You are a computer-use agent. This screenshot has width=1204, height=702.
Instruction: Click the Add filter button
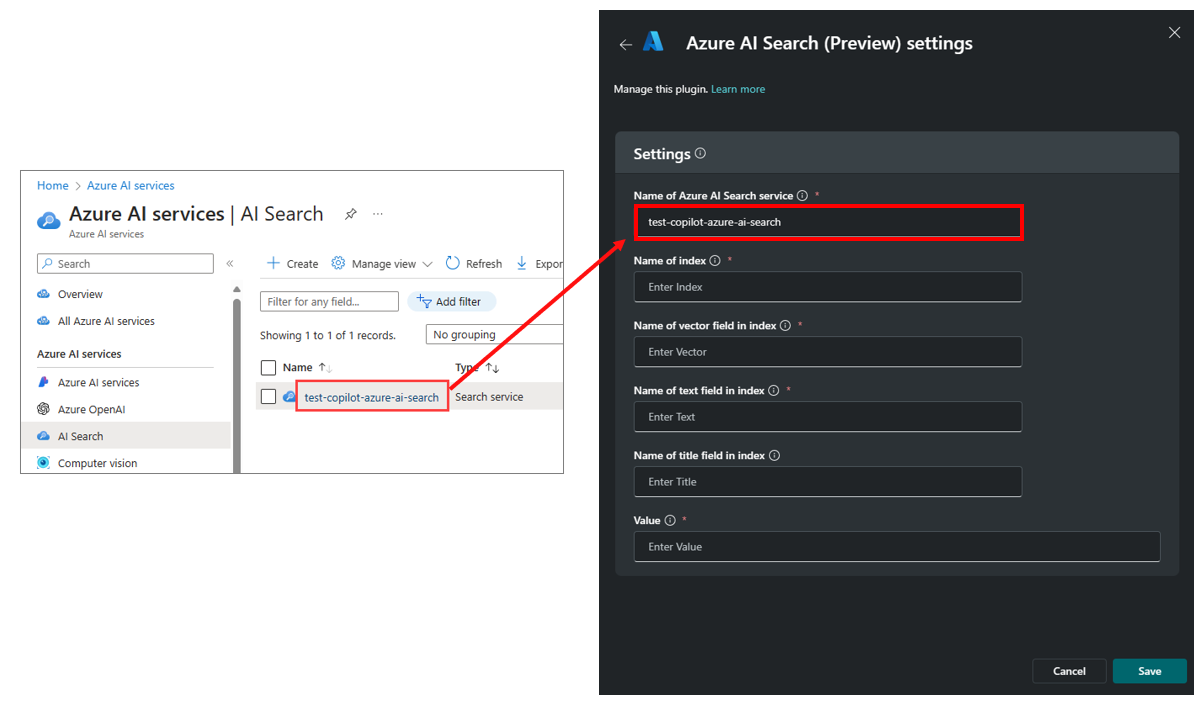click(451, 301)
